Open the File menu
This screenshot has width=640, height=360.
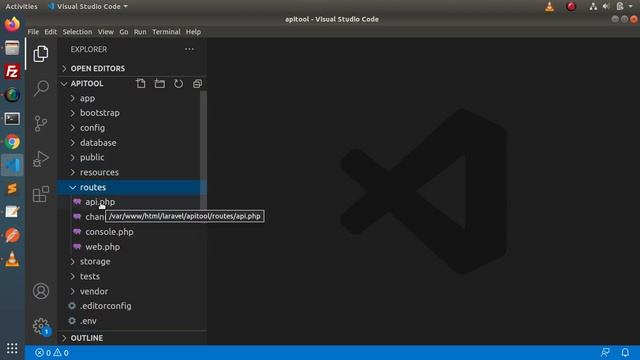[x=33, y=32]
